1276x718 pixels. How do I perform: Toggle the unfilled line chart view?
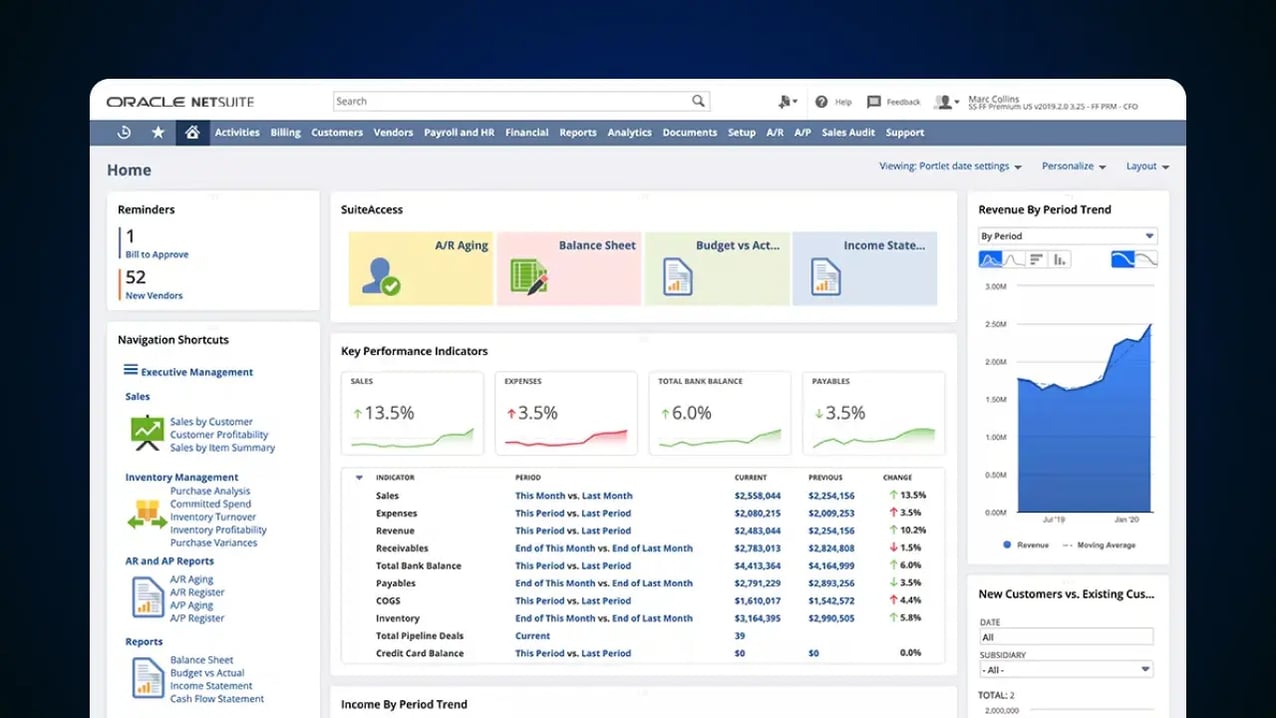tap(1012, 258)
